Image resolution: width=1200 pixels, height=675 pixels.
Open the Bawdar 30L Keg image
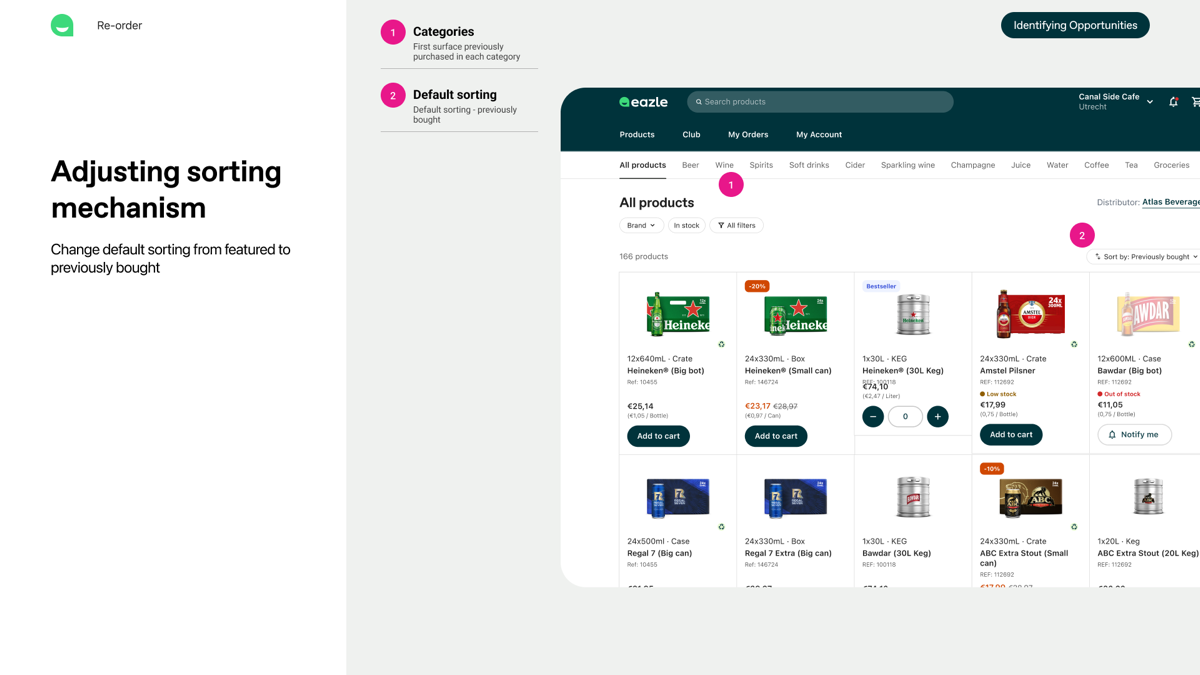pos(913,497)
